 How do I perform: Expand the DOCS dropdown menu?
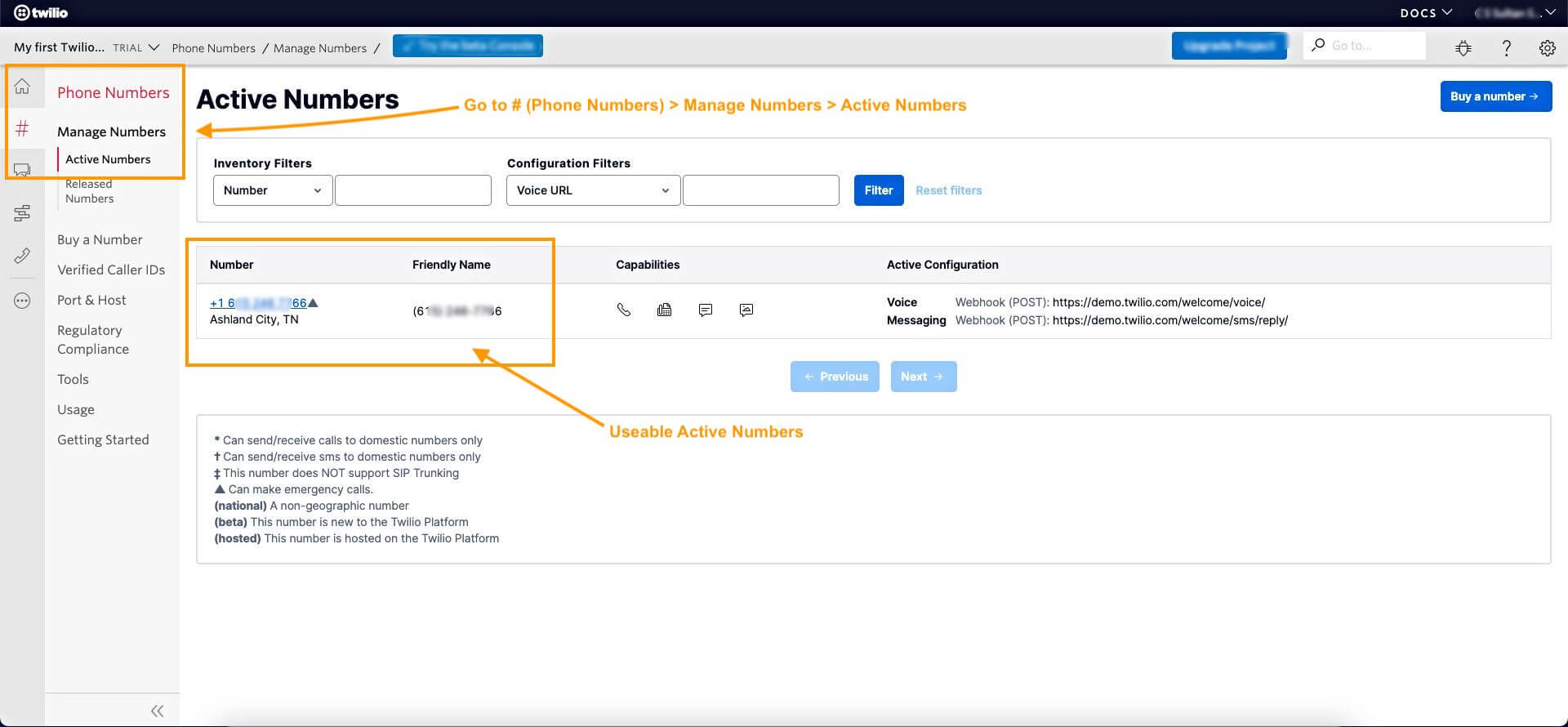pyautogui.click(x=1427, y=12)
